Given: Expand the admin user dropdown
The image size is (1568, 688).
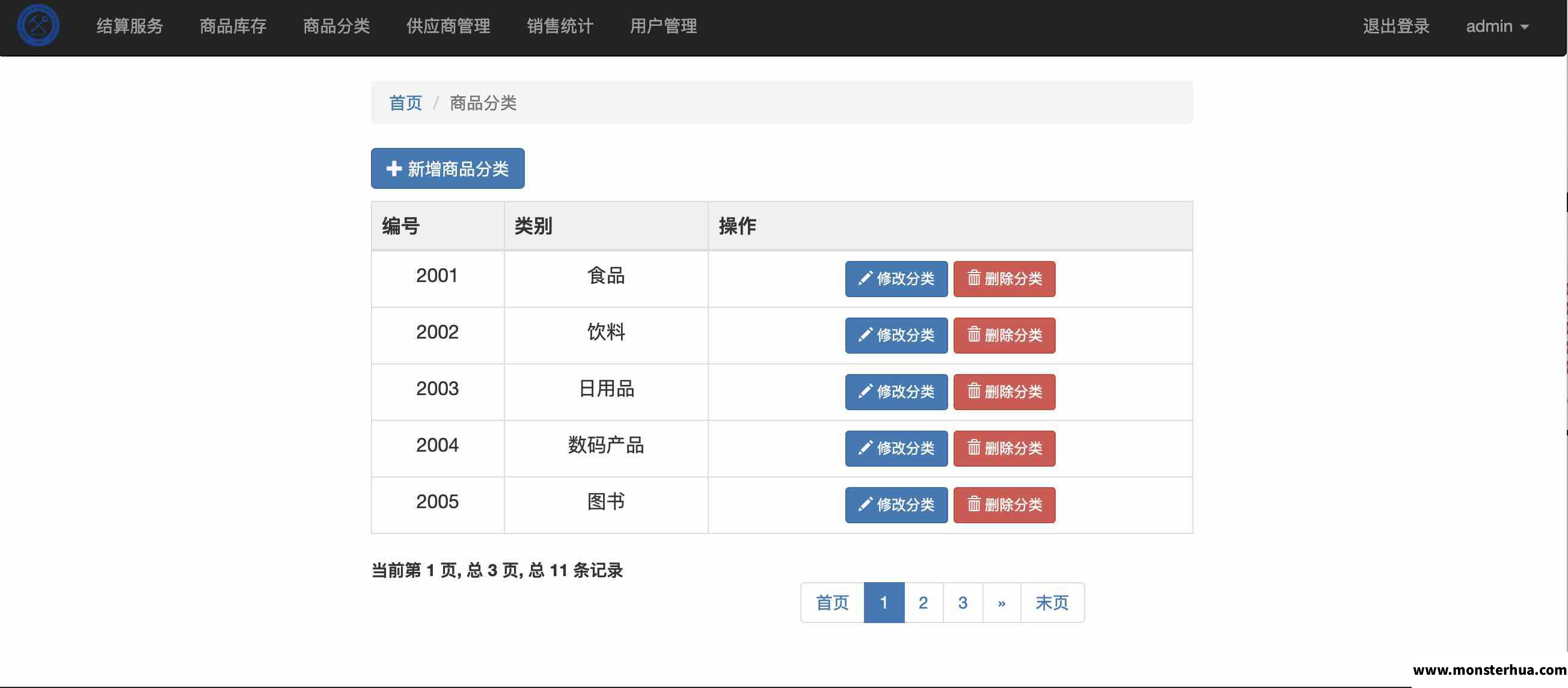Looking at the screenshot, I should pos(1498,26).
